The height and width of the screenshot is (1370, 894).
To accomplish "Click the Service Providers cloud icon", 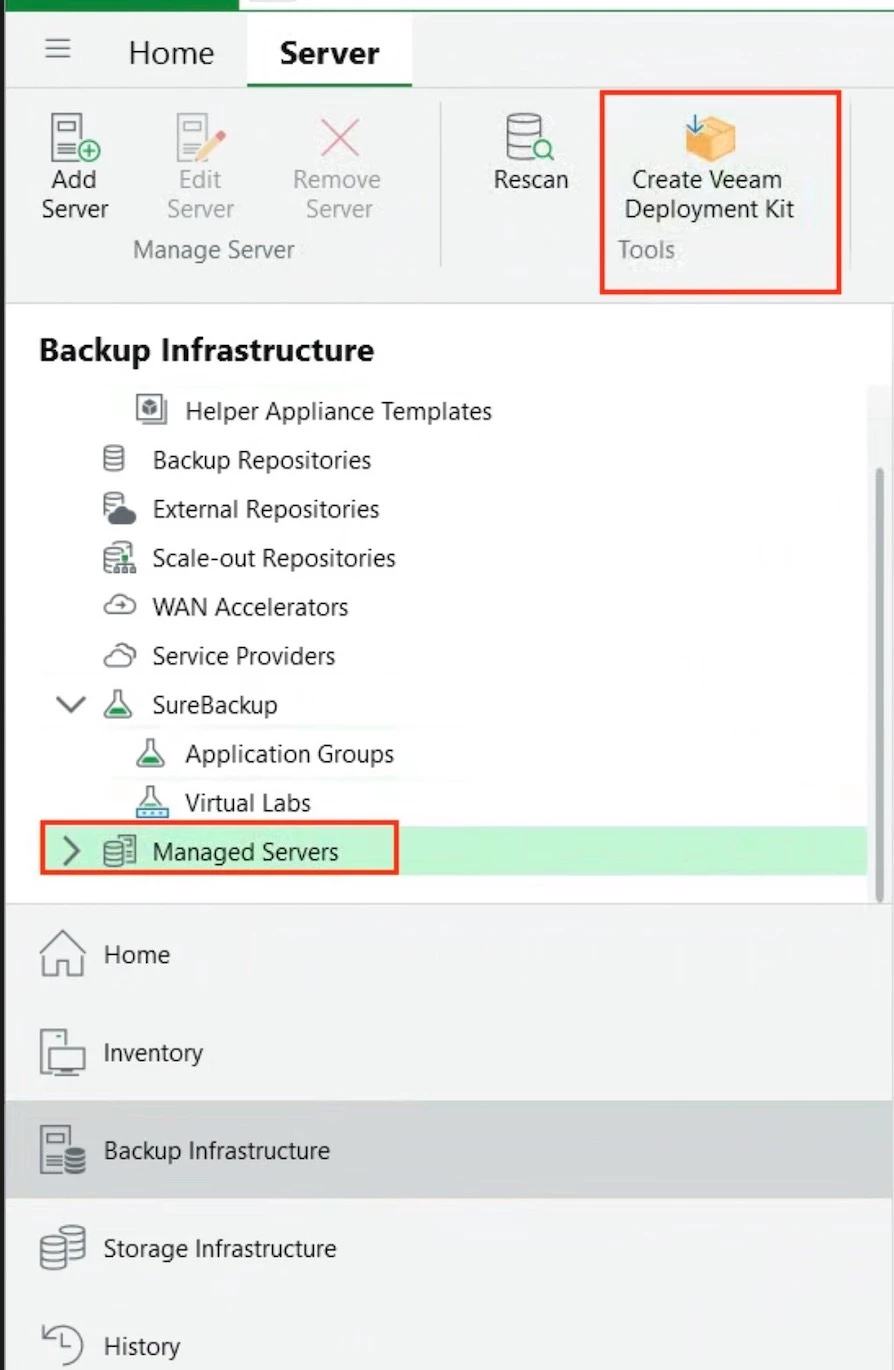I will (118, 656).
